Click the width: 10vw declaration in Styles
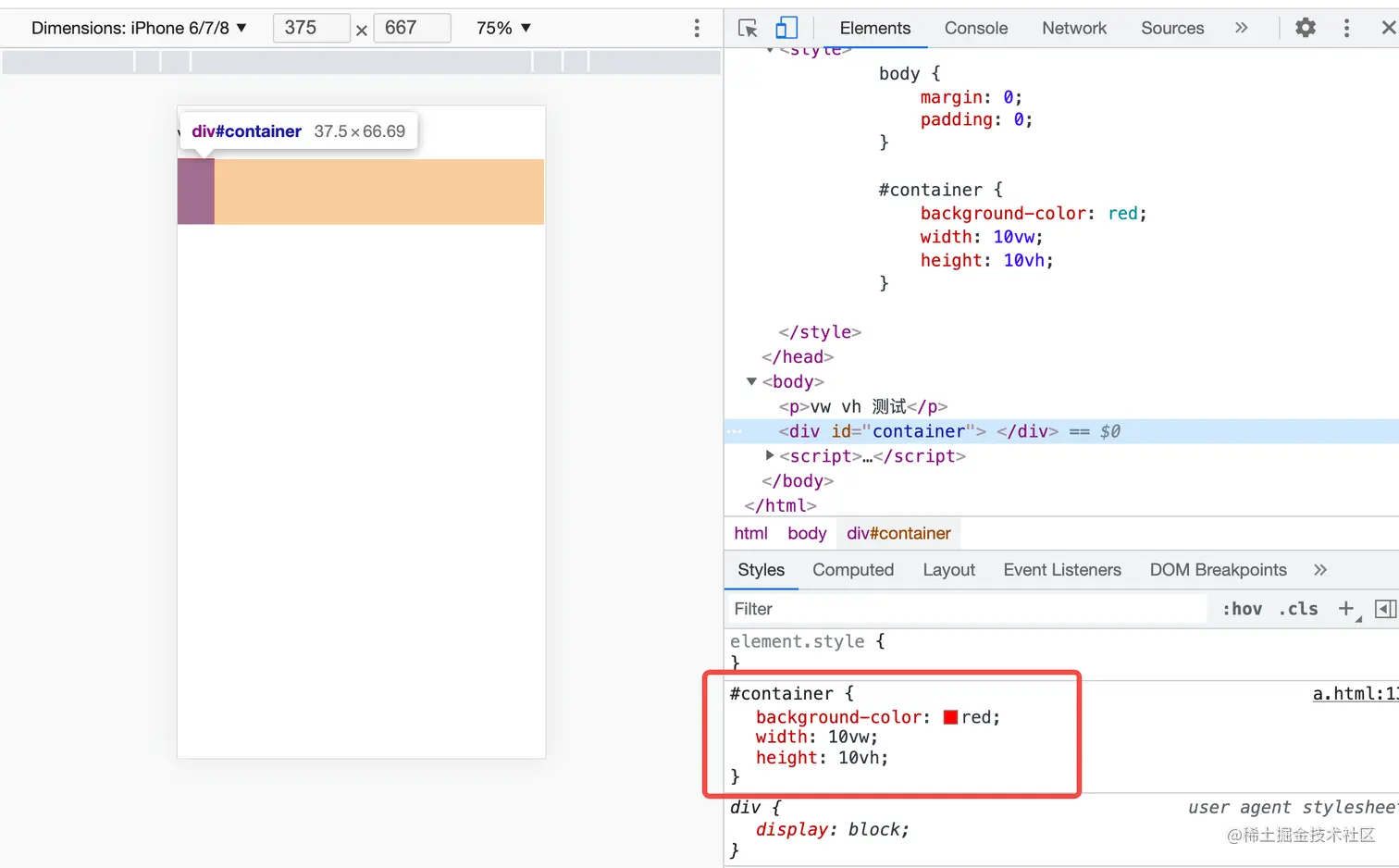Image resolution: width=1399 pixels, height=868 pixels. coord(816,738)
